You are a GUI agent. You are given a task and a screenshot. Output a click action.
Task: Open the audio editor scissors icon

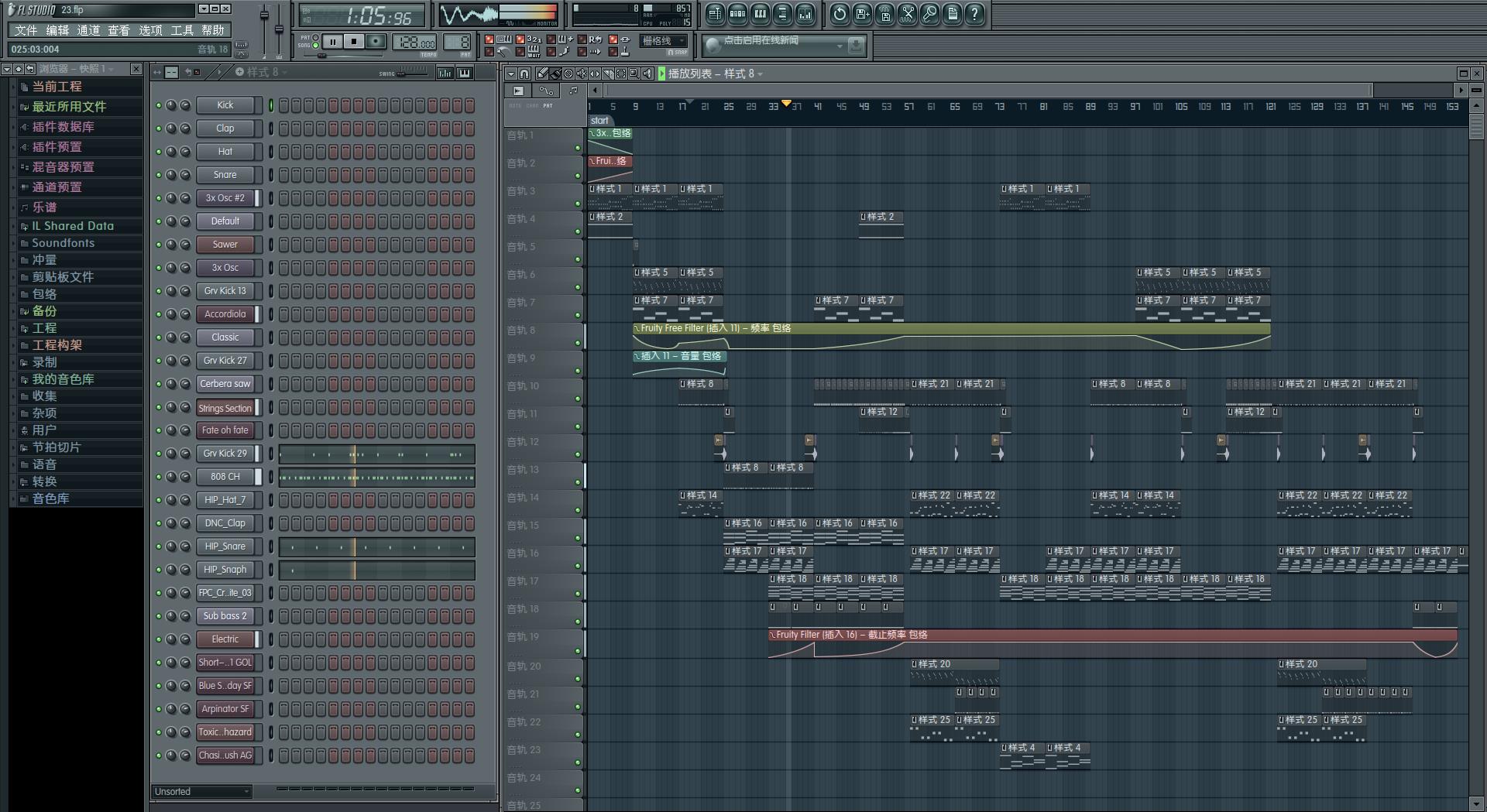(x=907, y=13)
